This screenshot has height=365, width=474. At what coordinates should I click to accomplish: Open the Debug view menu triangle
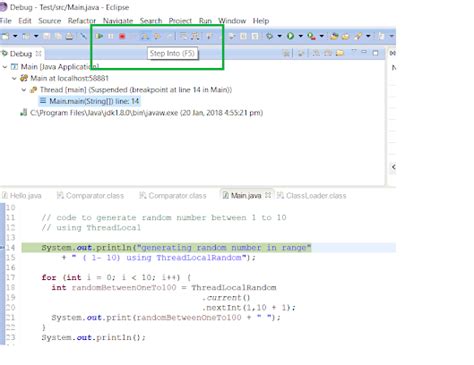click(354, 52)
